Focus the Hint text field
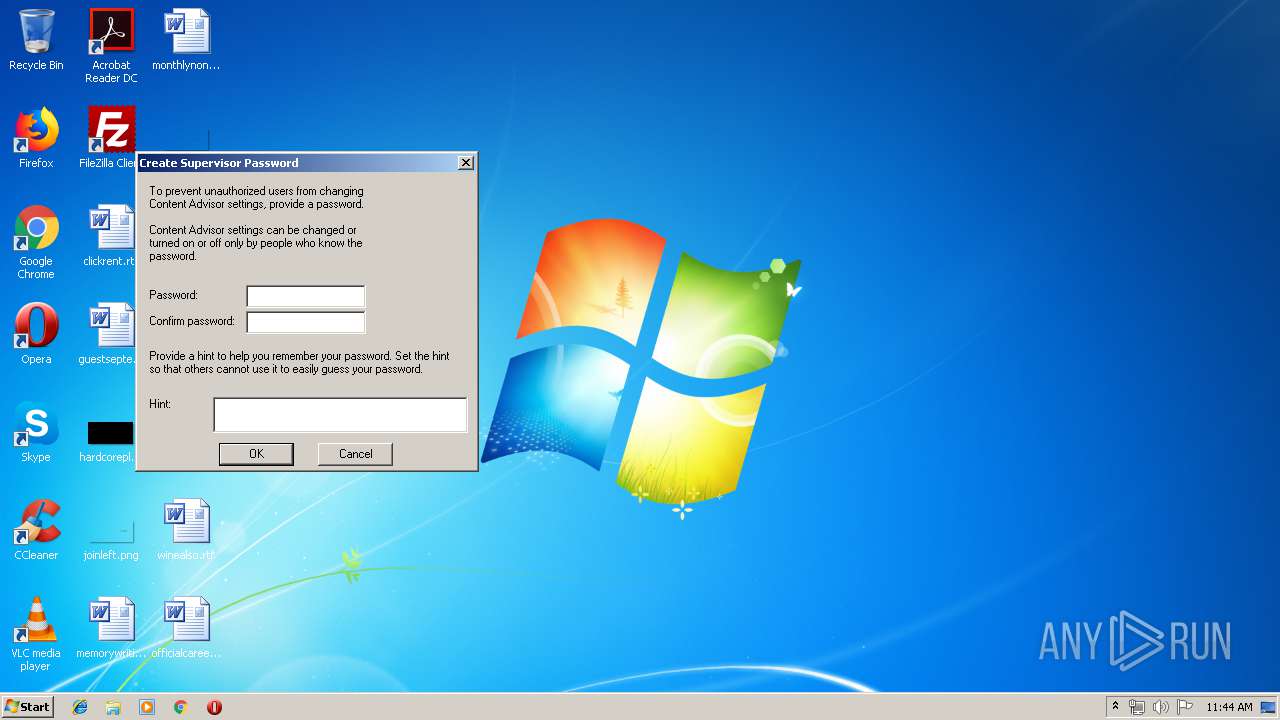The width and height of the screenshot is (1280, 720). (340, 415)
